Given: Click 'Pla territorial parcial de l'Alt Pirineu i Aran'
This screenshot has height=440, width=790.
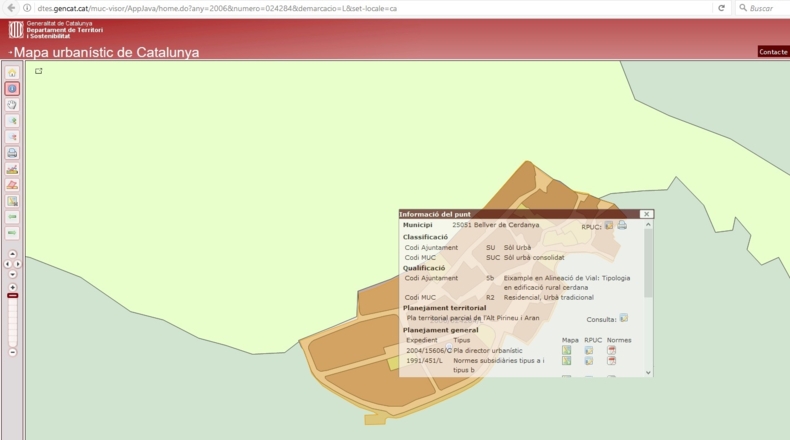Looking at the screenshot, I should point(473,318).
